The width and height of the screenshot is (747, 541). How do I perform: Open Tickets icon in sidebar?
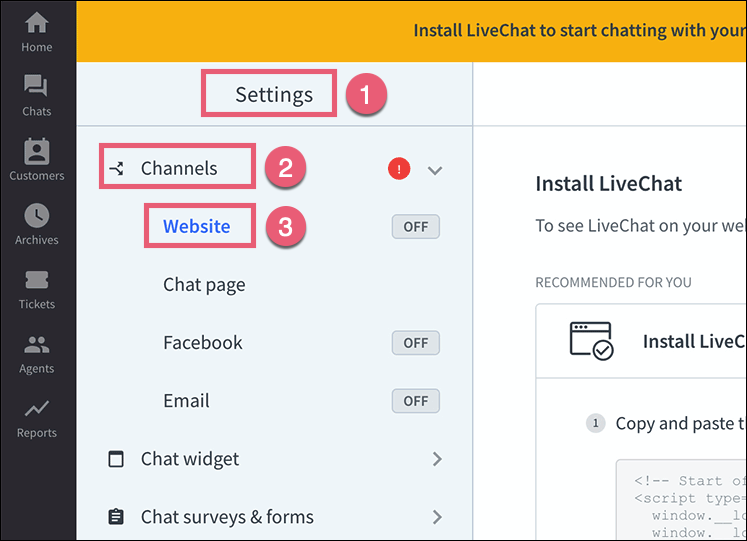37,280
